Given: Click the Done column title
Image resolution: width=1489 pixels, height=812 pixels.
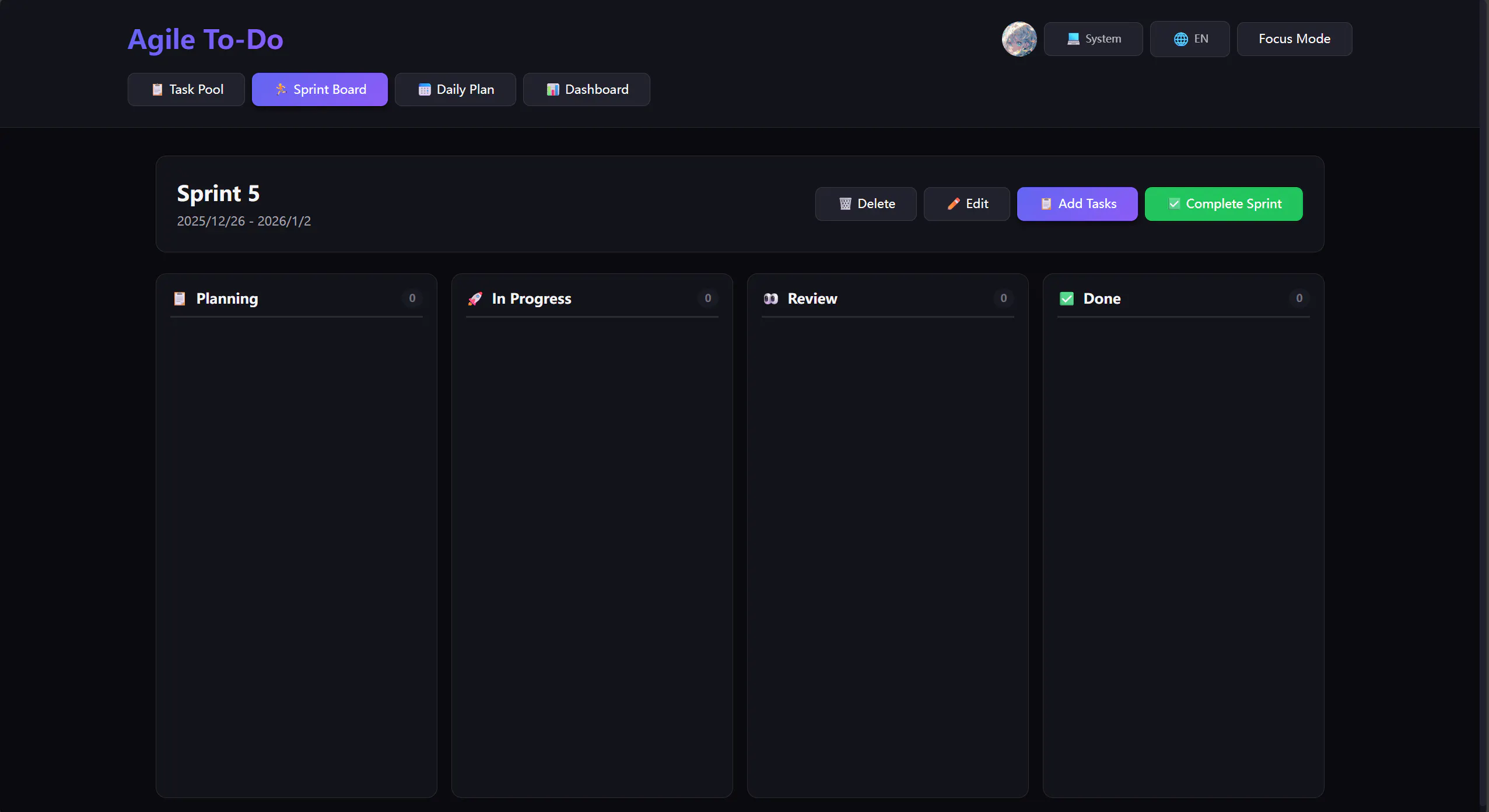Looking at the screenshot, I should 1102,298.
